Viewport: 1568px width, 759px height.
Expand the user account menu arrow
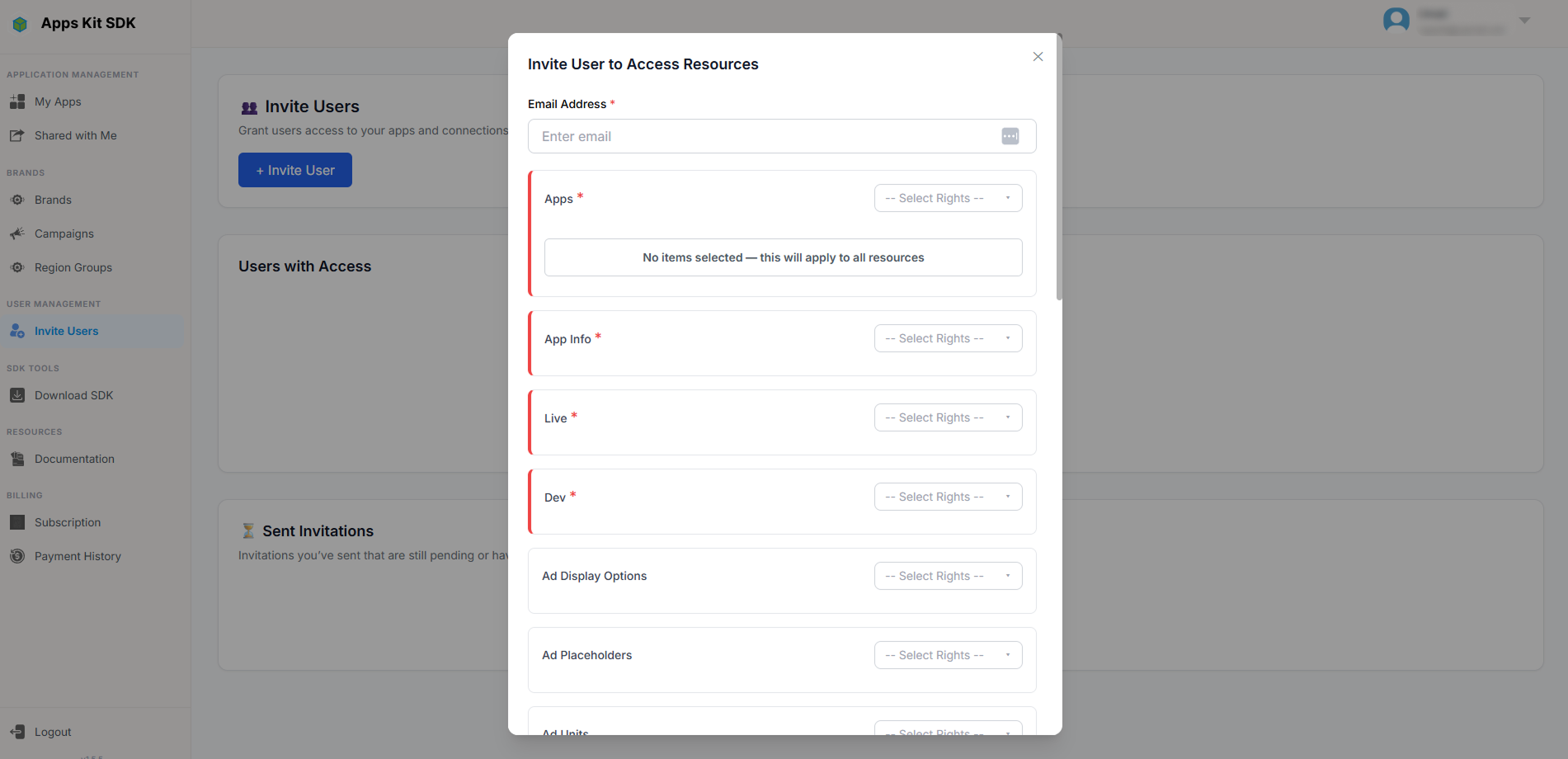click(x=1524, y=21)
